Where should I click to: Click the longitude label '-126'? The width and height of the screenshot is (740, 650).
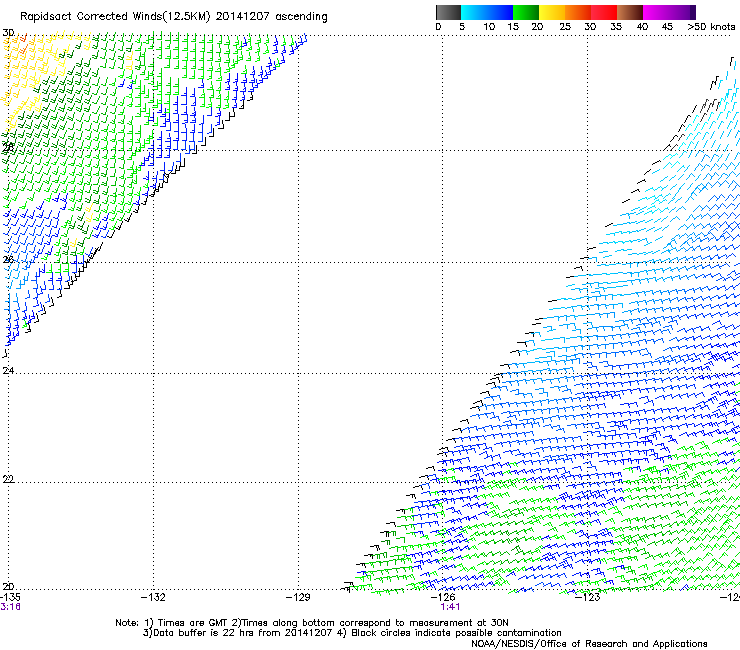point(443,597)
